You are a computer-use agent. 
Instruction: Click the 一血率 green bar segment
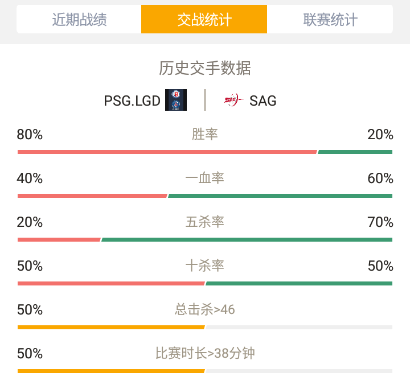coord(280,196)
